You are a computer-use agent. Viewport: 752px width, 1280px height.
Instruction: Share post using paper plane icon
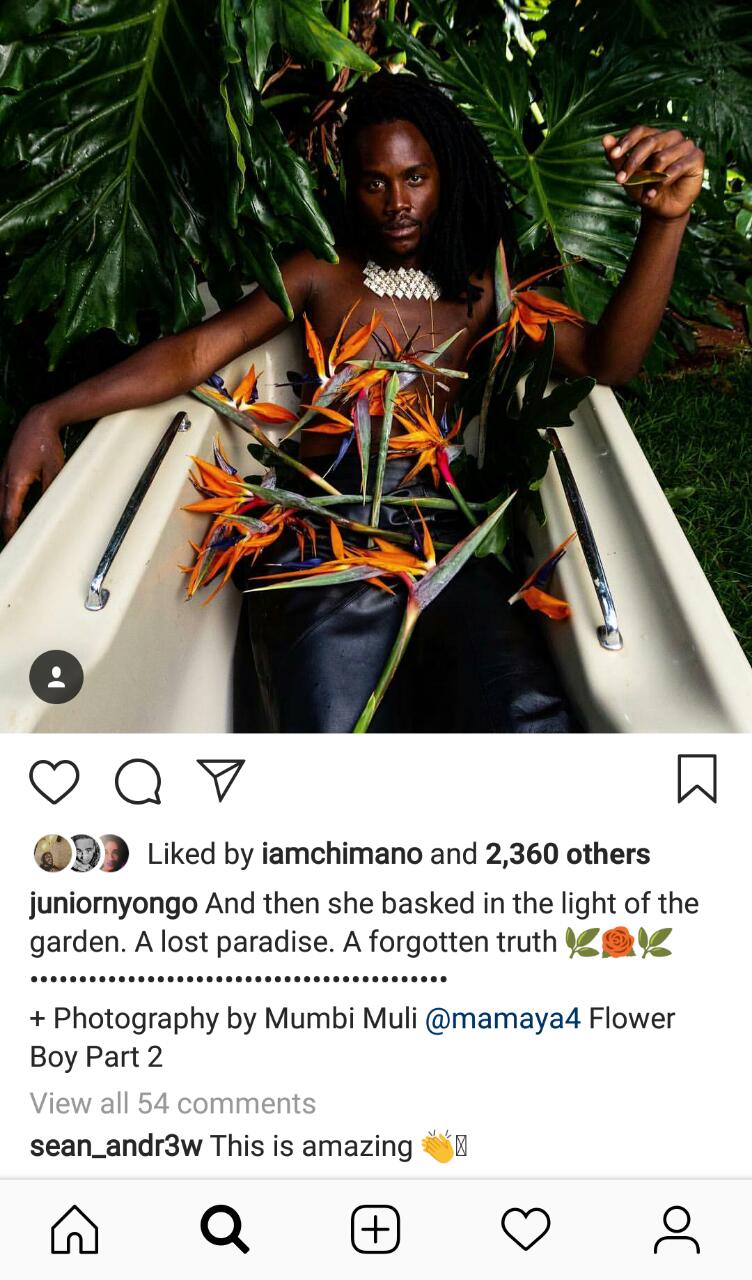(221, 780)
